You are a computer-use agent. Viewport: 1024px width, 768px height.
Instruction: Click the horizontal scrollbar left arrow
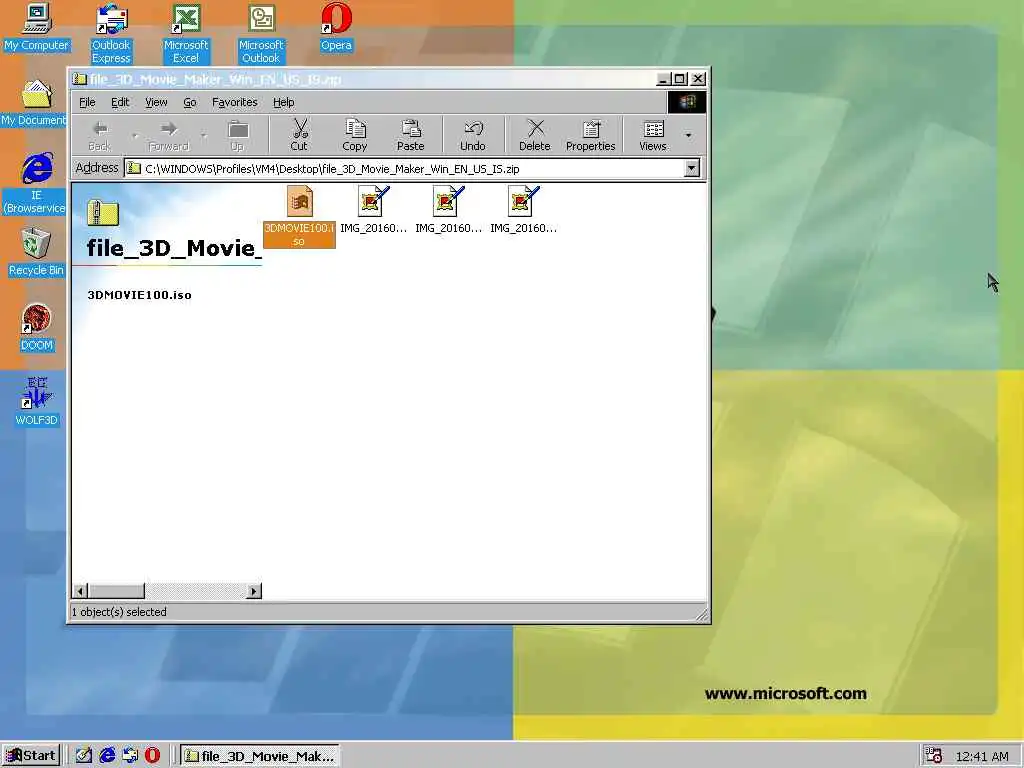click(80, 591)
